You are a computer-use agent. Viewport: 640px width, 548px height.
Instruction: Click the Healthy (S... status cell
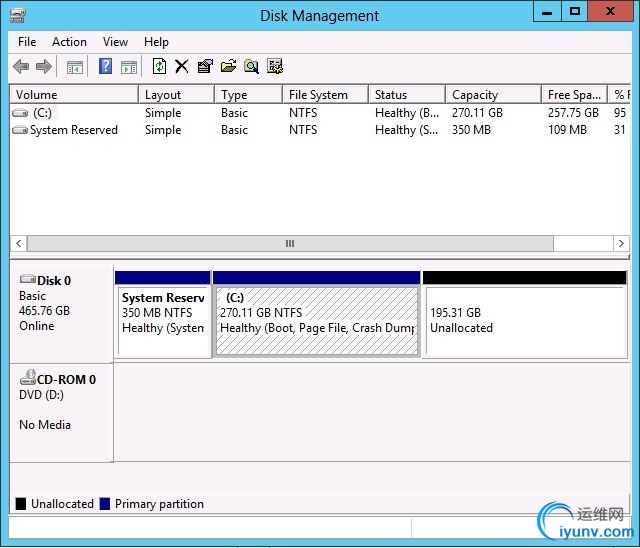click(x=407, y=130)
